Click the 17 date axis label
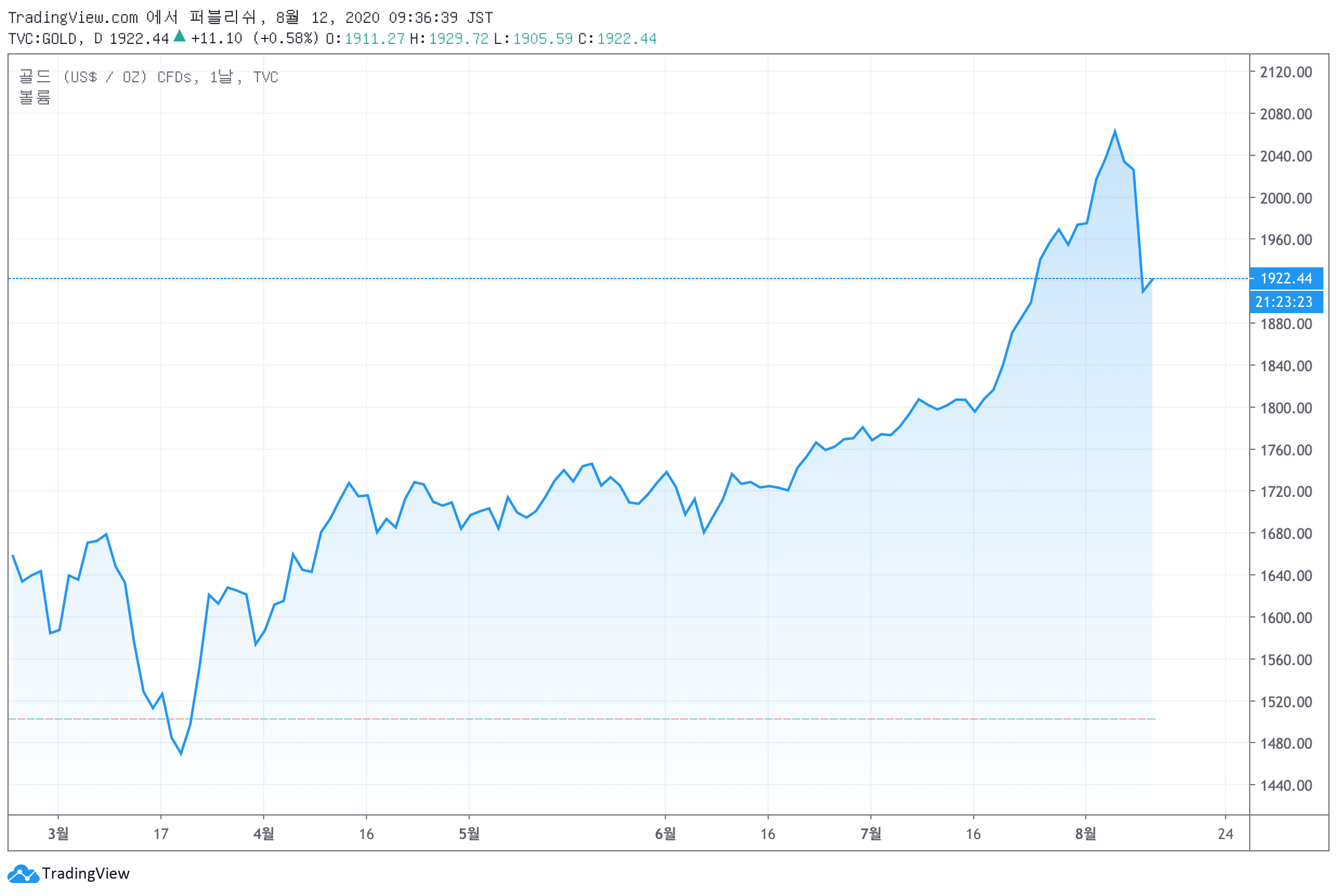This screenshot has height=896, width=1337. 161,834
